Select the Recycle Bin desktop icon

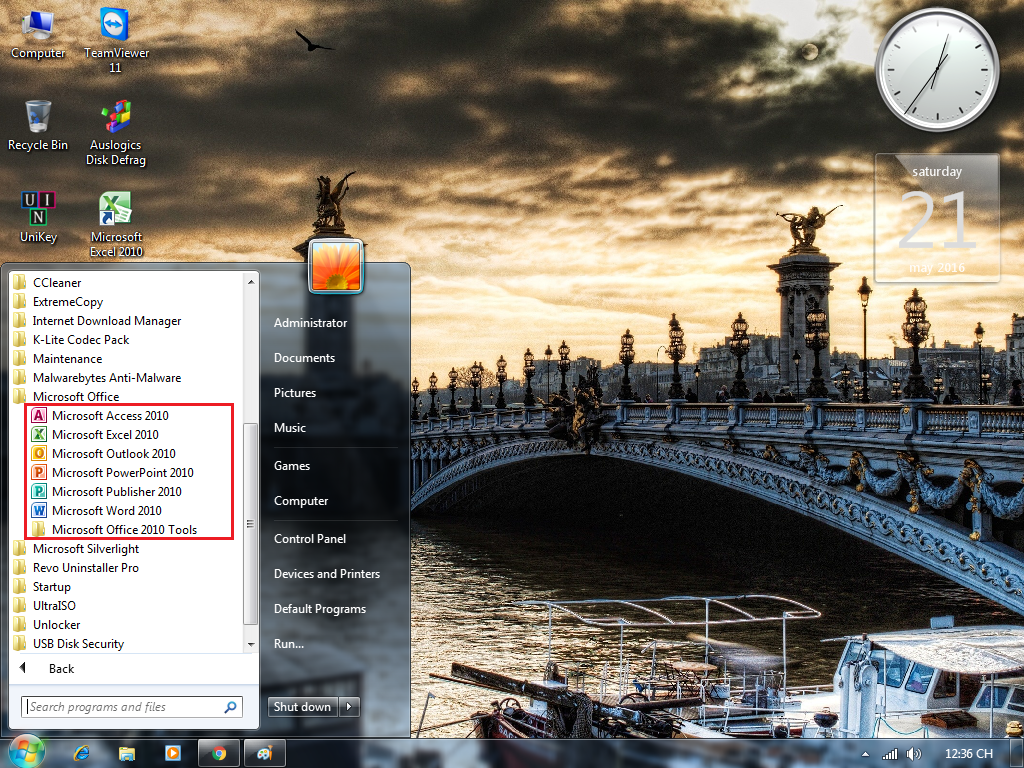tap(38, 125)
